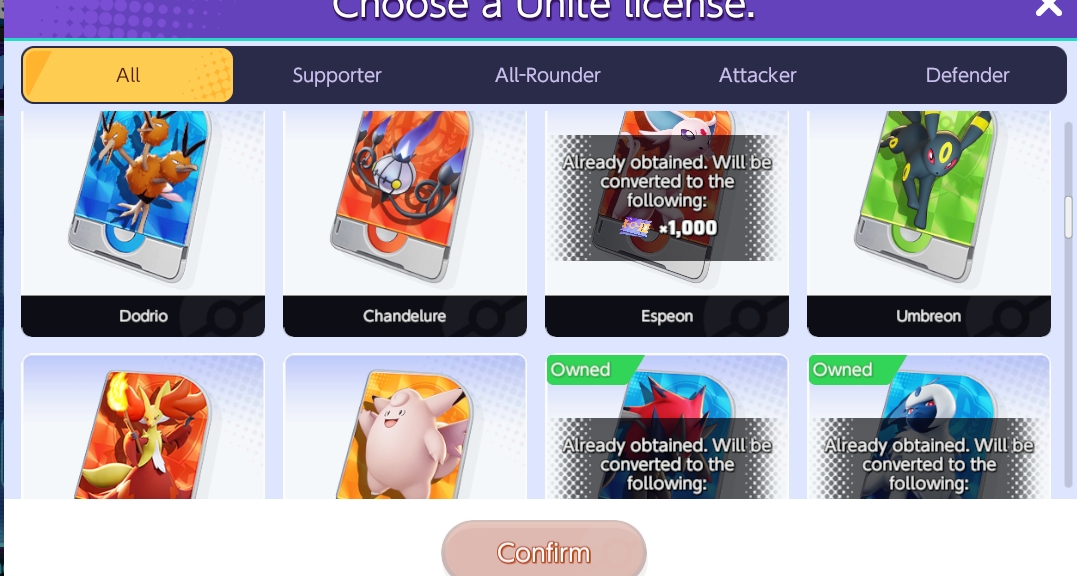1077x576 pixels.
Task: Click the Confirm button
Action: [x=543, y=551]
